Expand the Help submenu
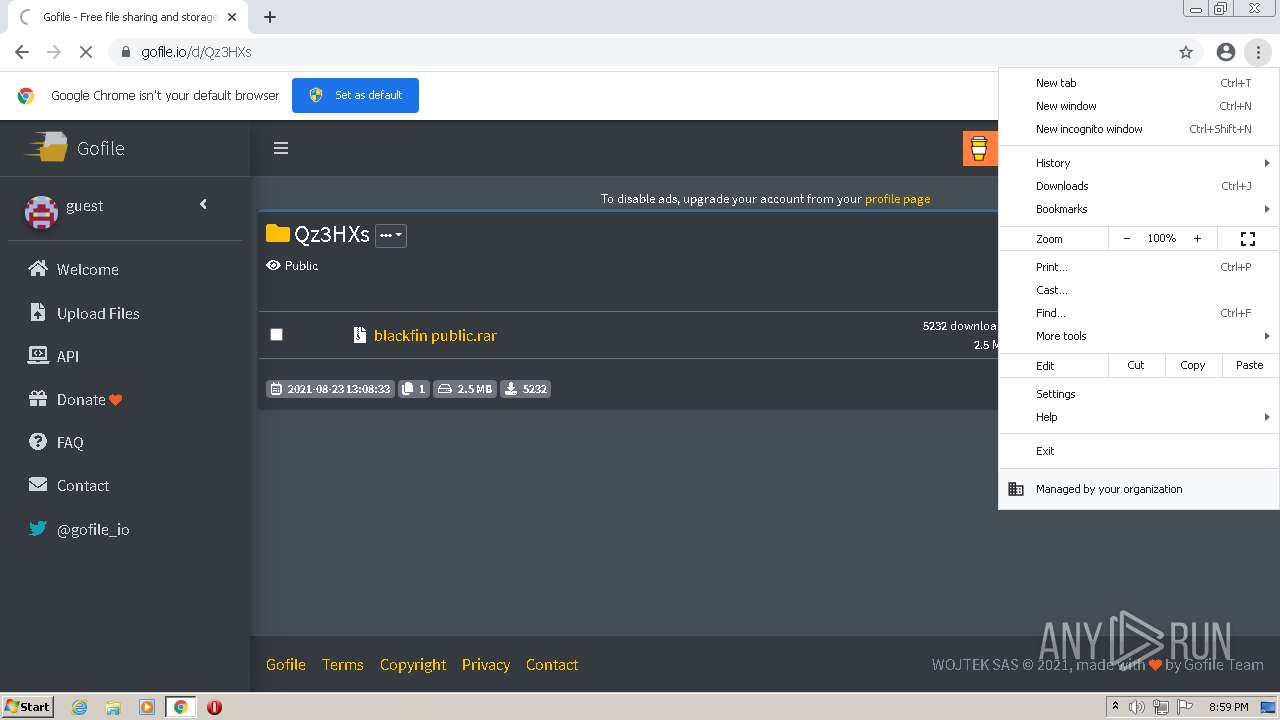 click(x=1139, y=417)
